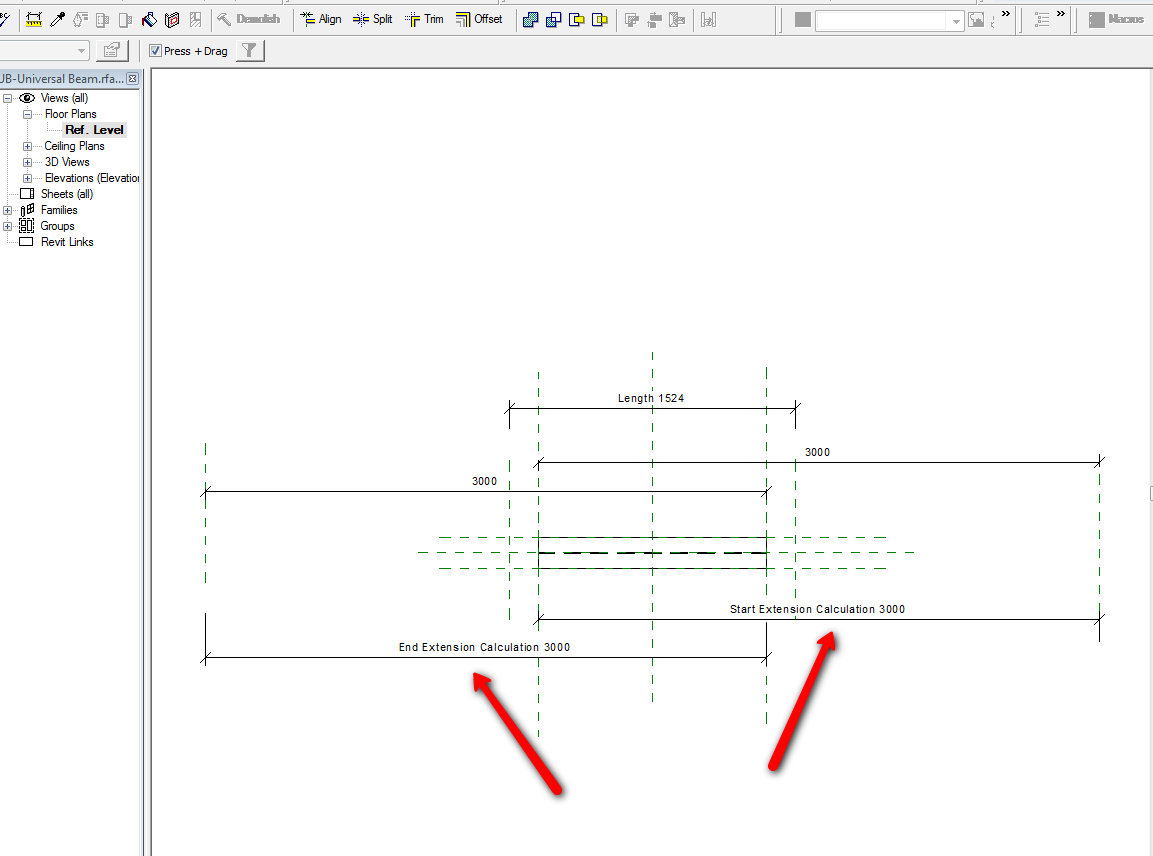
Task: Open the empty toolbar combo box
Action: click(x=889, y=21)
